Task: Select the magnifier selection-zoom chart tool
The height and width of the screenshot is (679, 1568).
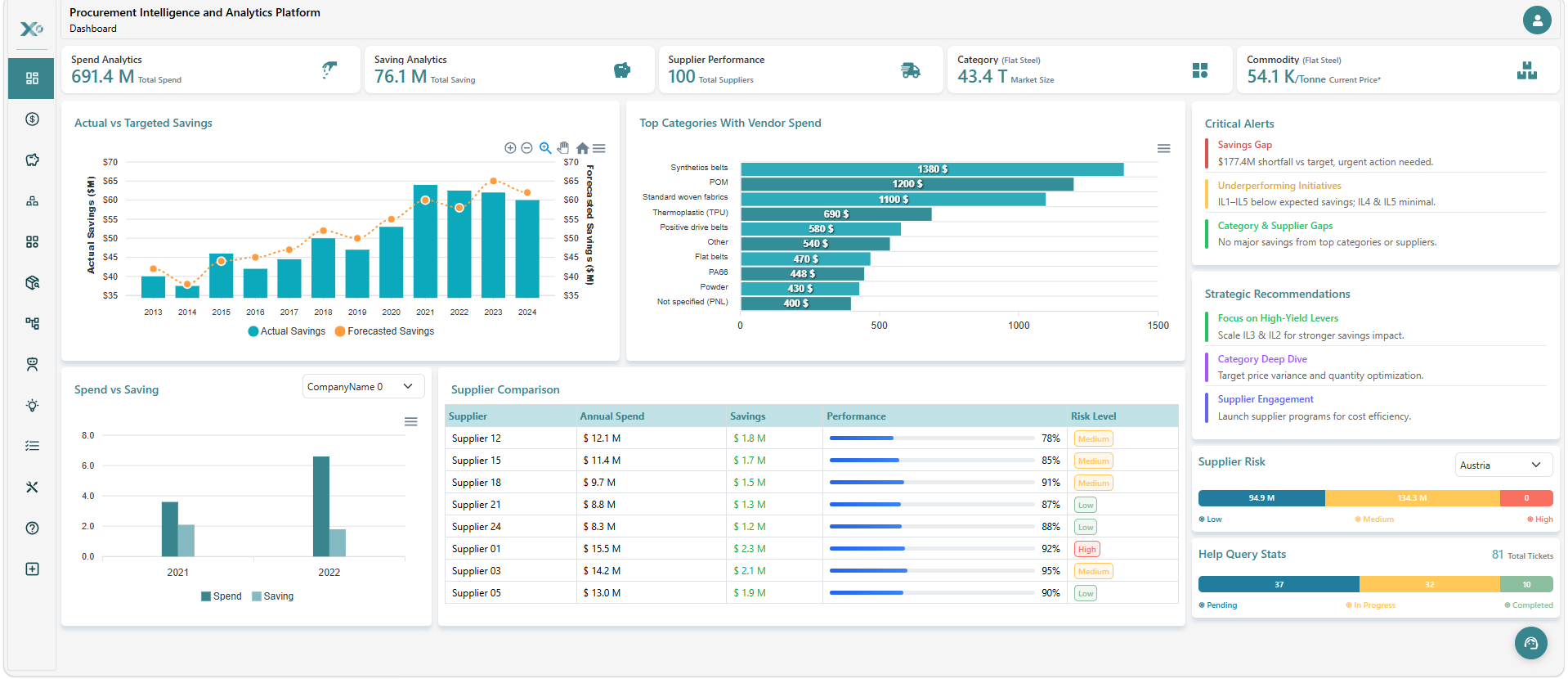Action: 545,148
